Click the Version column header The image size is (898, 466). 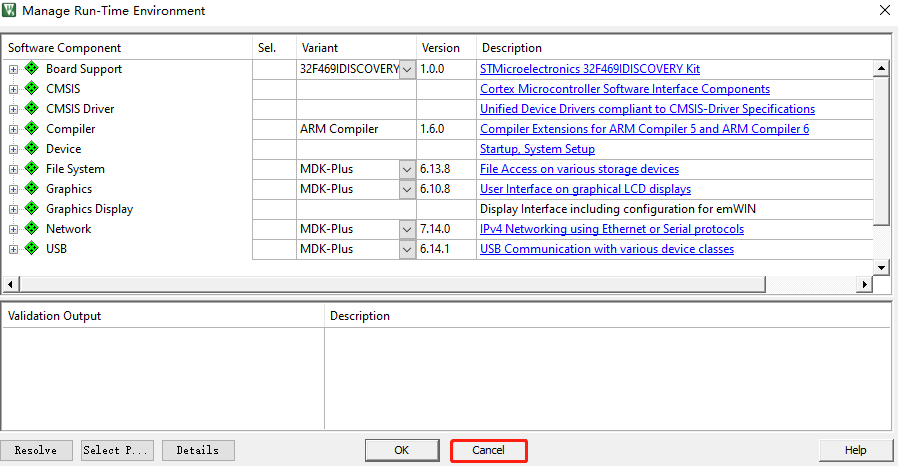[446, 48]
